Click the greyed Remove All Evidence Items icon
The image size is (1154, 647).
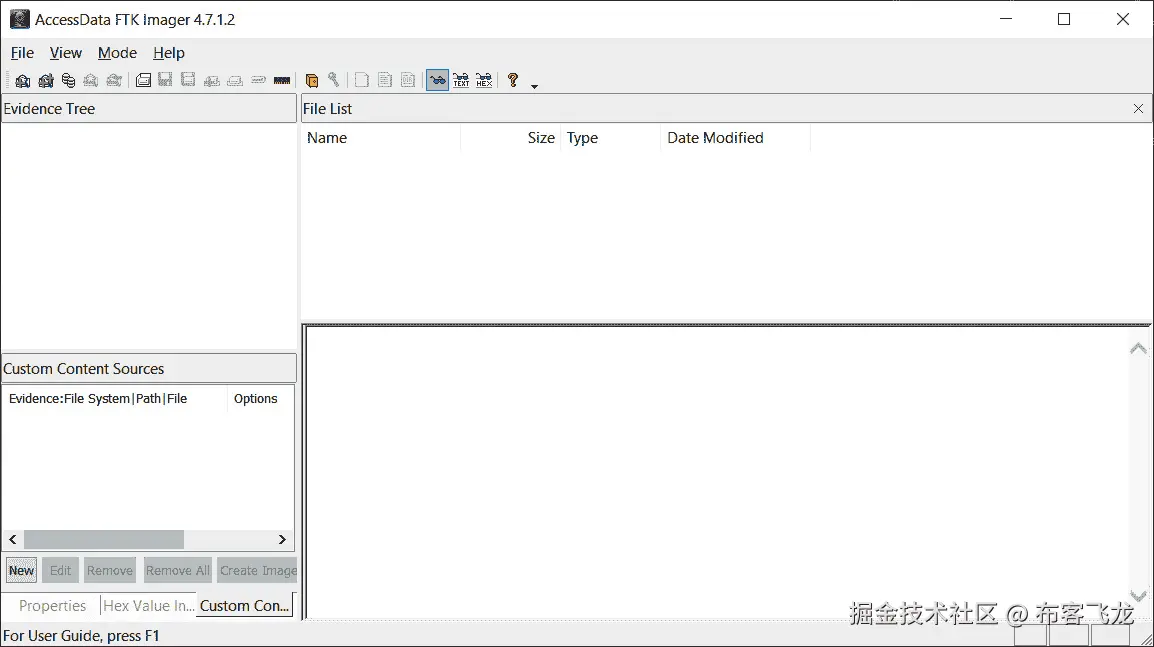click(113, 80)
